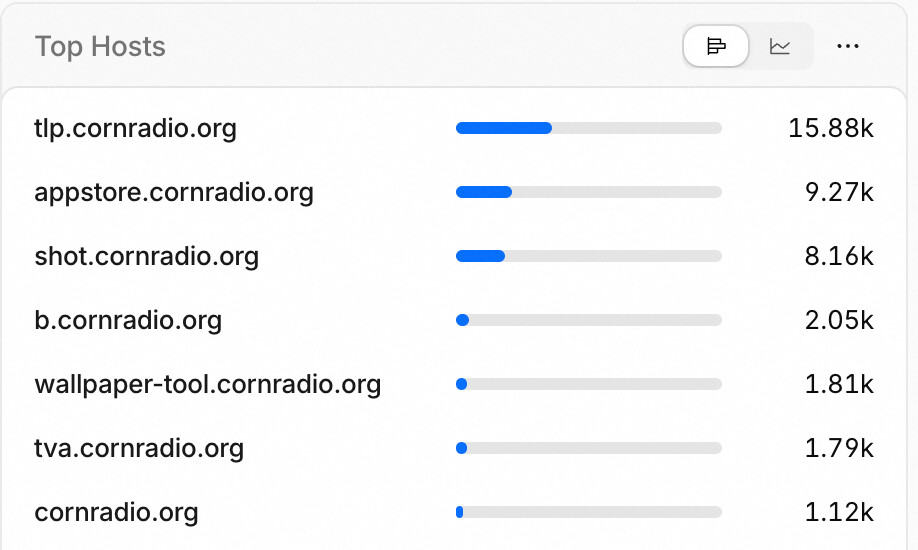Click the b.cornradio.org host
Image resolution: width=918 pixels, height=550 pixels.
[x=128, y=320]
